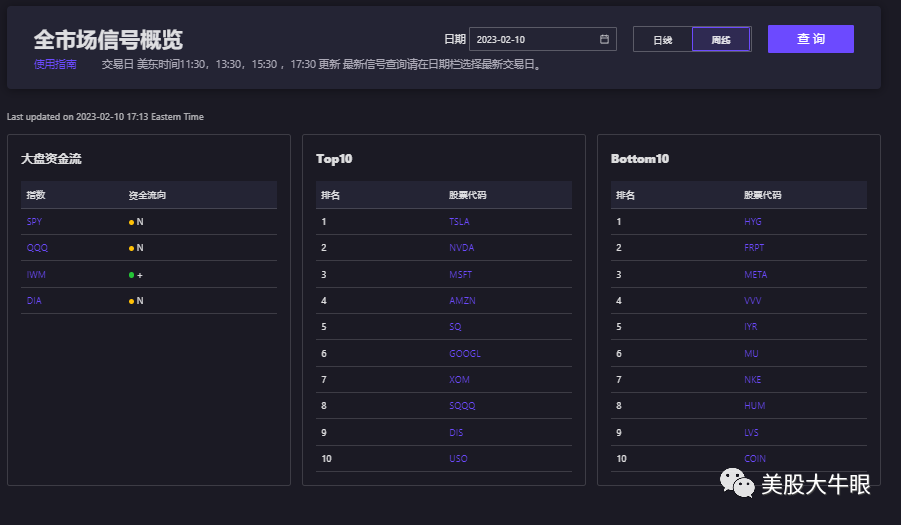The width and height of the screenshot is (901, 525).
Task: Click the 查询 query button
Action: (810, 39)
